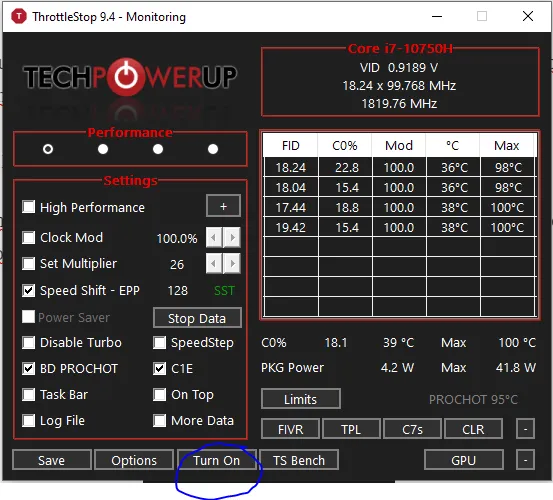The height and width of the screenshot is (500, 553).
Task: Click the Speed Shift EPP value 128
Action: 178,291
